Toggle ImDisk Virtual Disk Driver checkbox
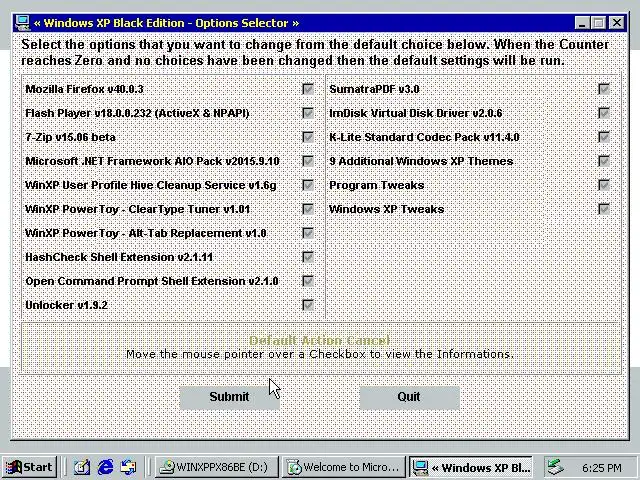This screenshot has height=480, width=640. coord(604,113)
